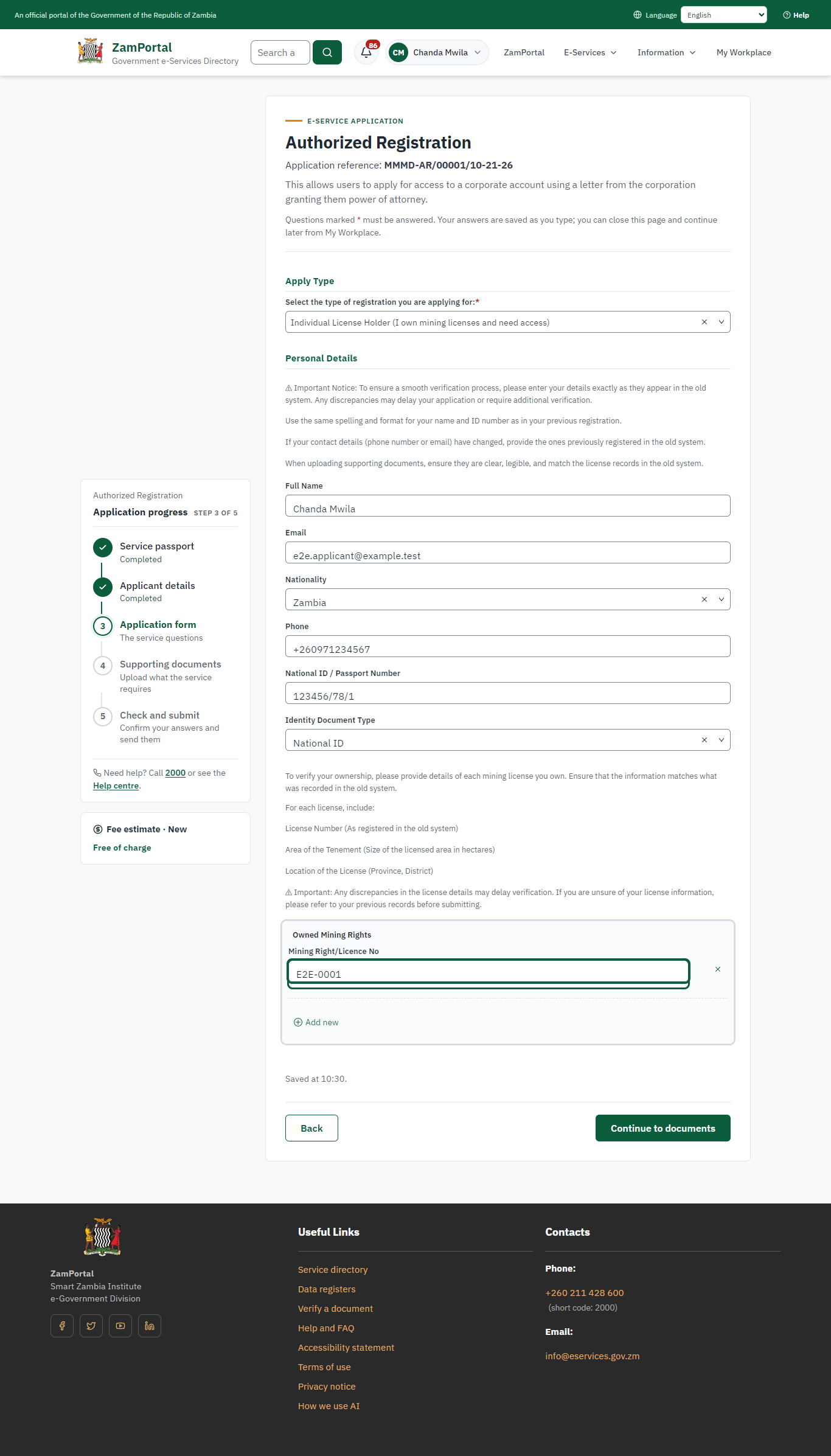Expand the Information menu
Viewport: 831px width, 1456px height.
666,52
